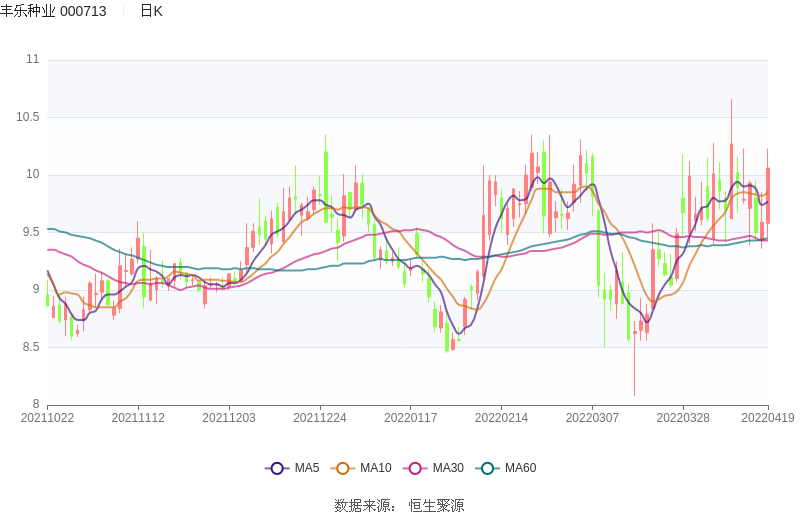Click the stock title 丰乐种业 000713

pos(54,11)
